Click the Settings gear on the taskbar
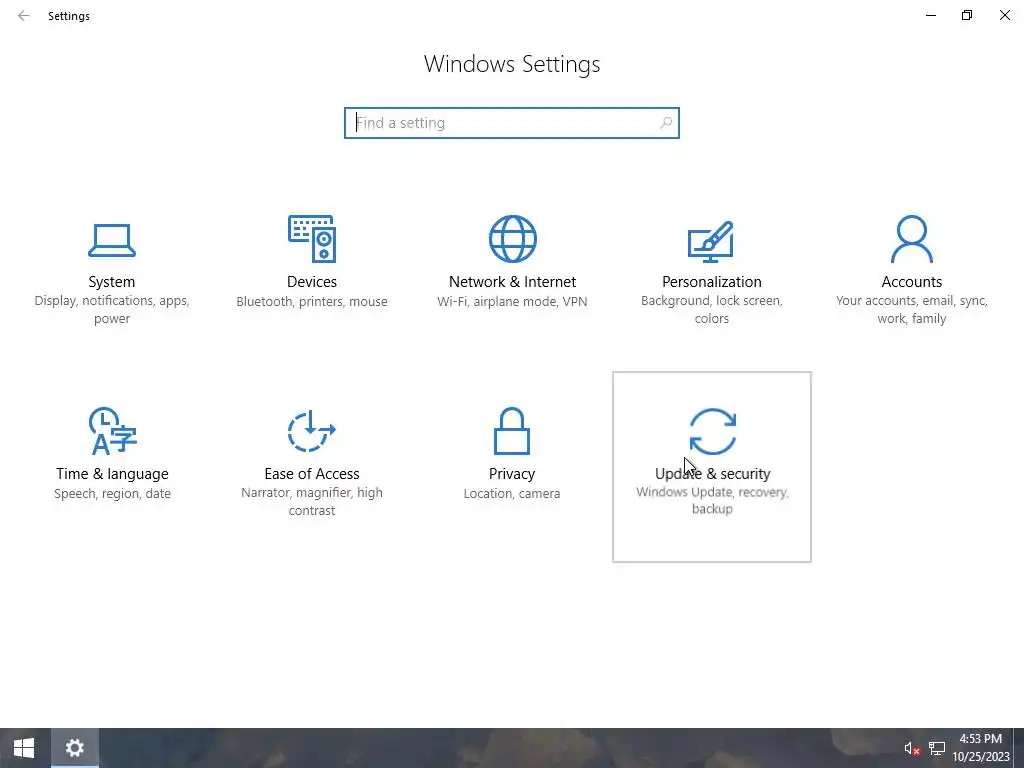 [74, 748]
